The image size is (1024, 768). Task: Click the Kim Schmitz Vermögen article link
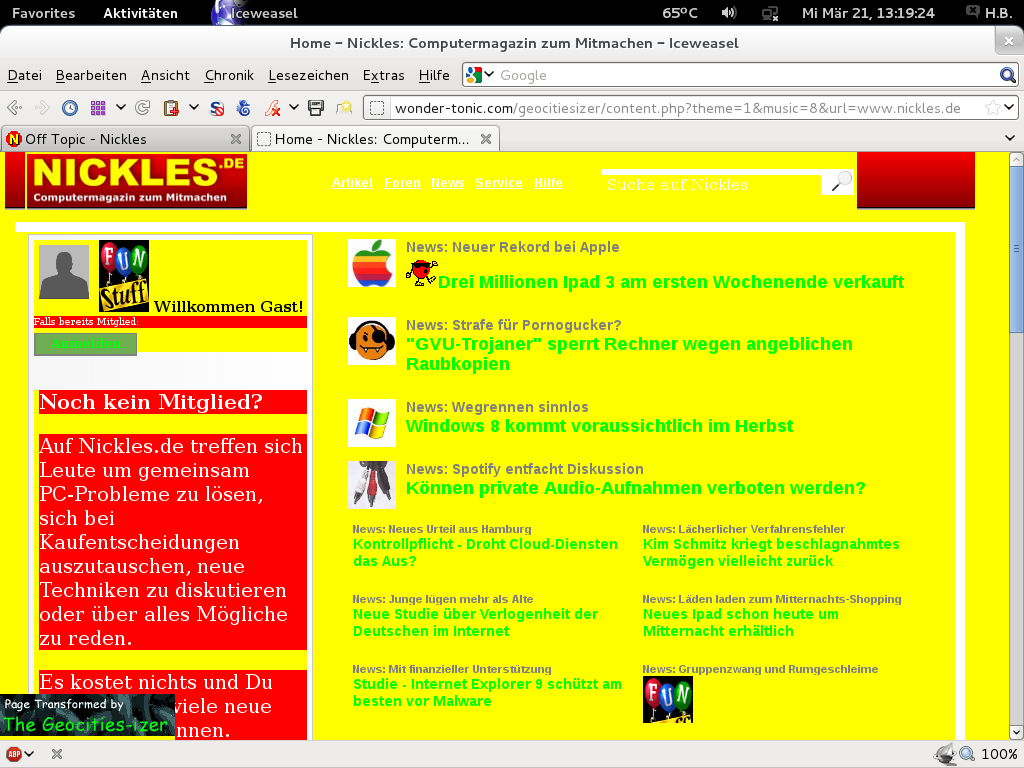[771, 552]
